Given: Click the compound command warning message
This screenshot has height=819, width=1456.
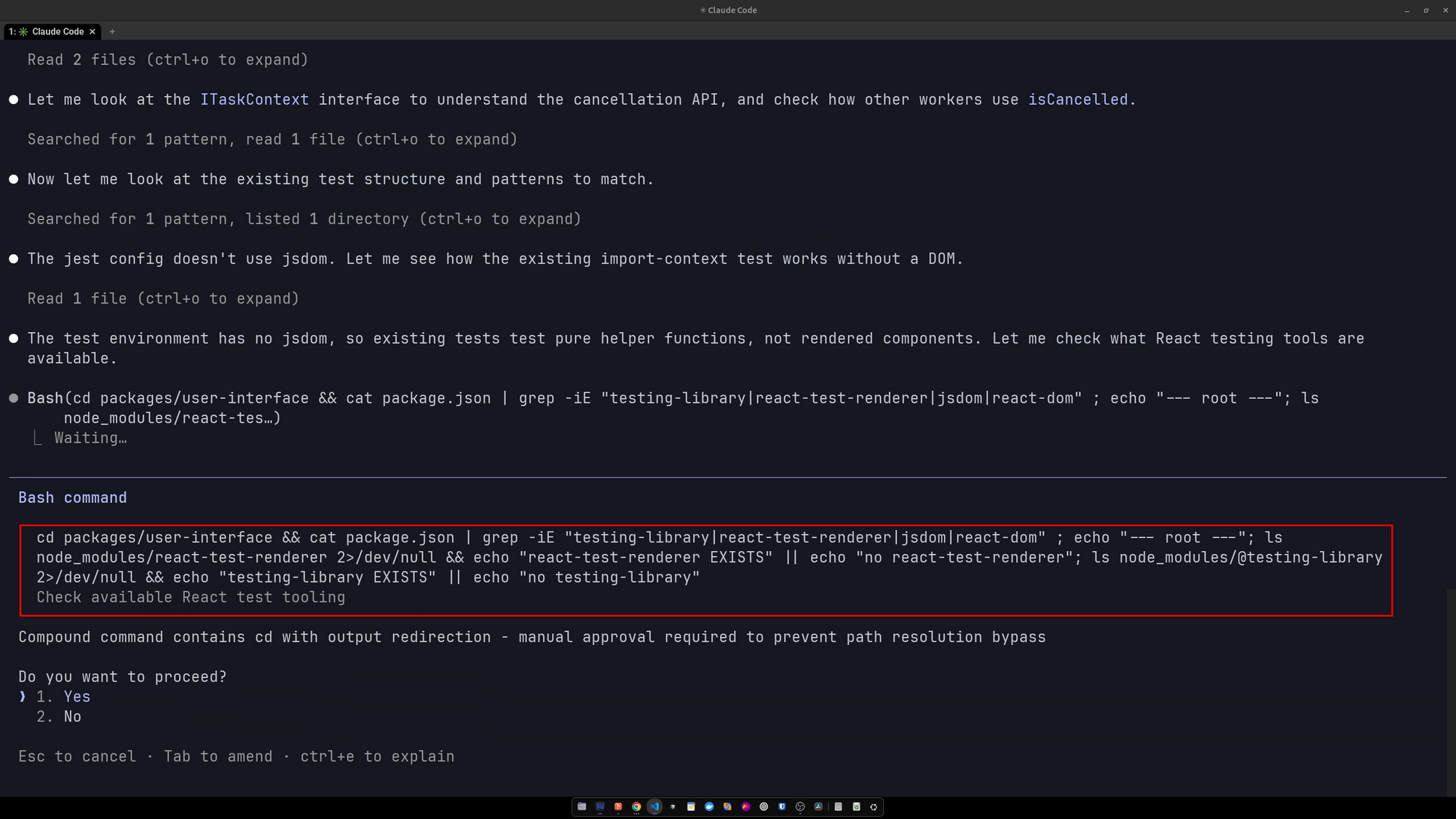Looking at the screenshot, I should click(532, 637).
